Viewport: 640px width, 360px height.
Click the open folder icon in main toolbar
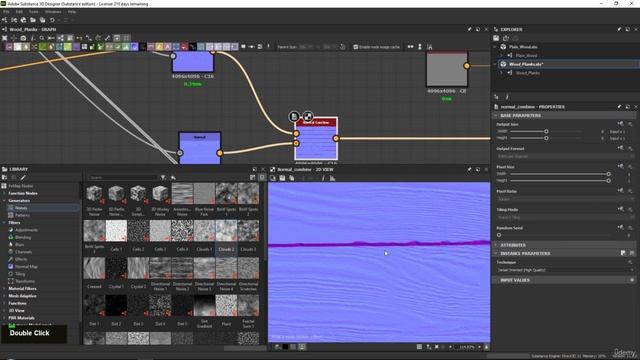[33, 20]
